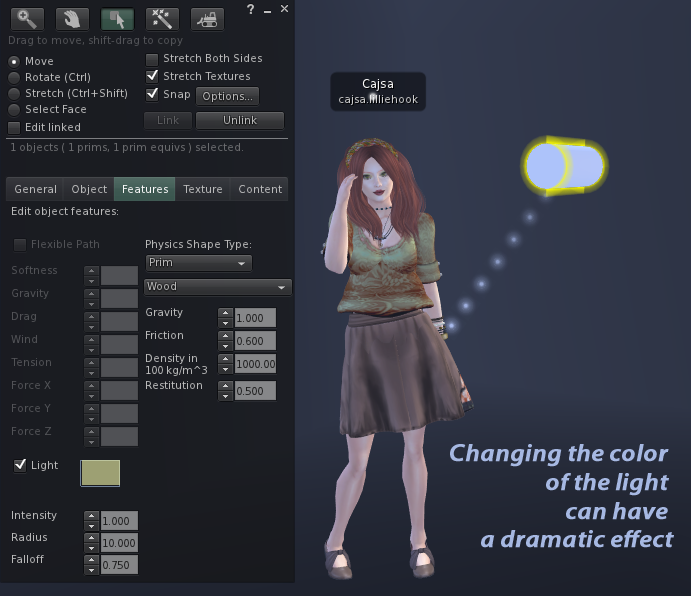The width and height of the screenshot is (691, 596).
Task: Uncheck the Light checkbox
Action: click(20, 466)
